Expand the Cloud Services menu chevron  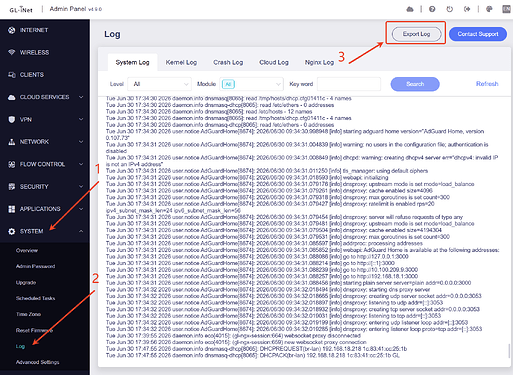pos(81,97)
